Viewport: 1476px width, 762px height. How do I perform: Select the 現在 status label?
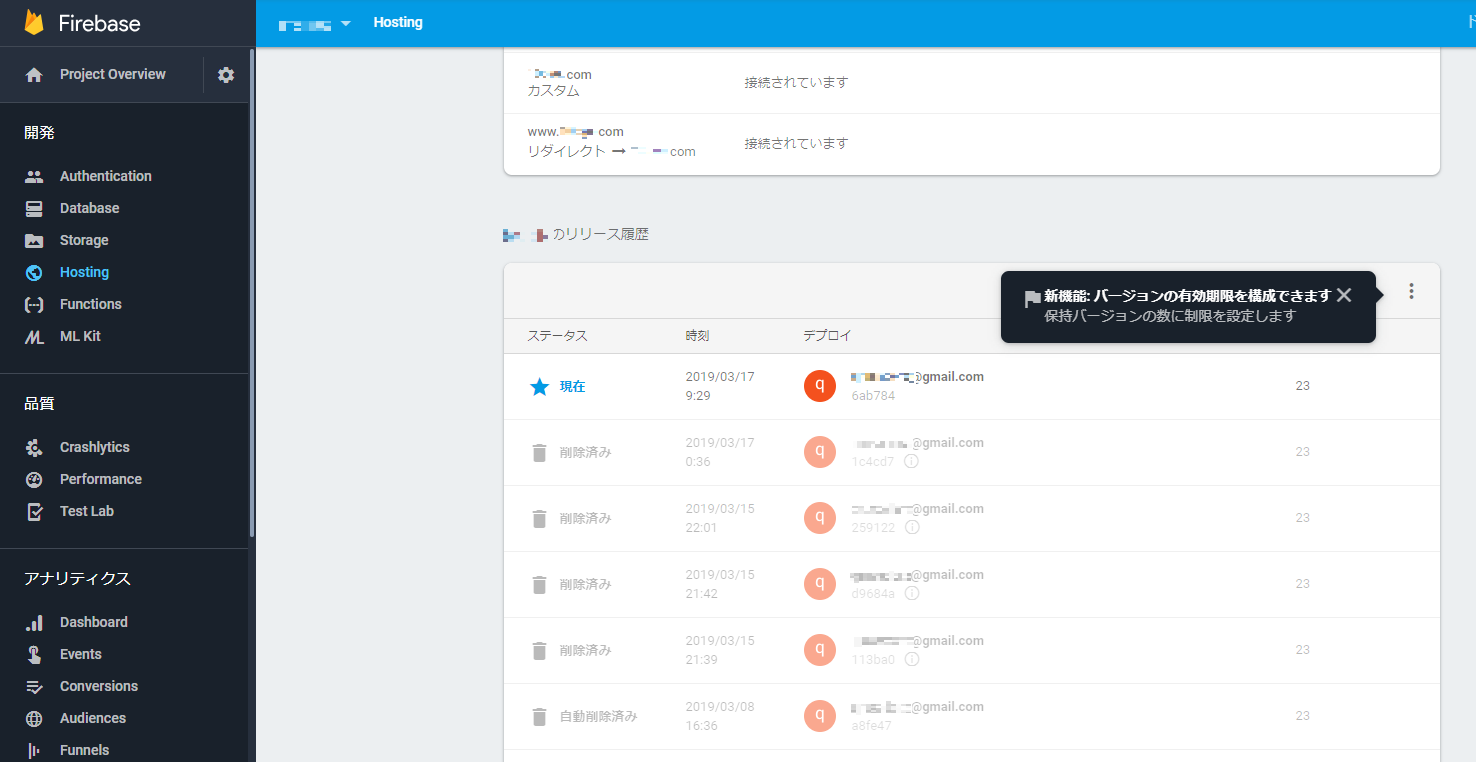tap(573, 386)
